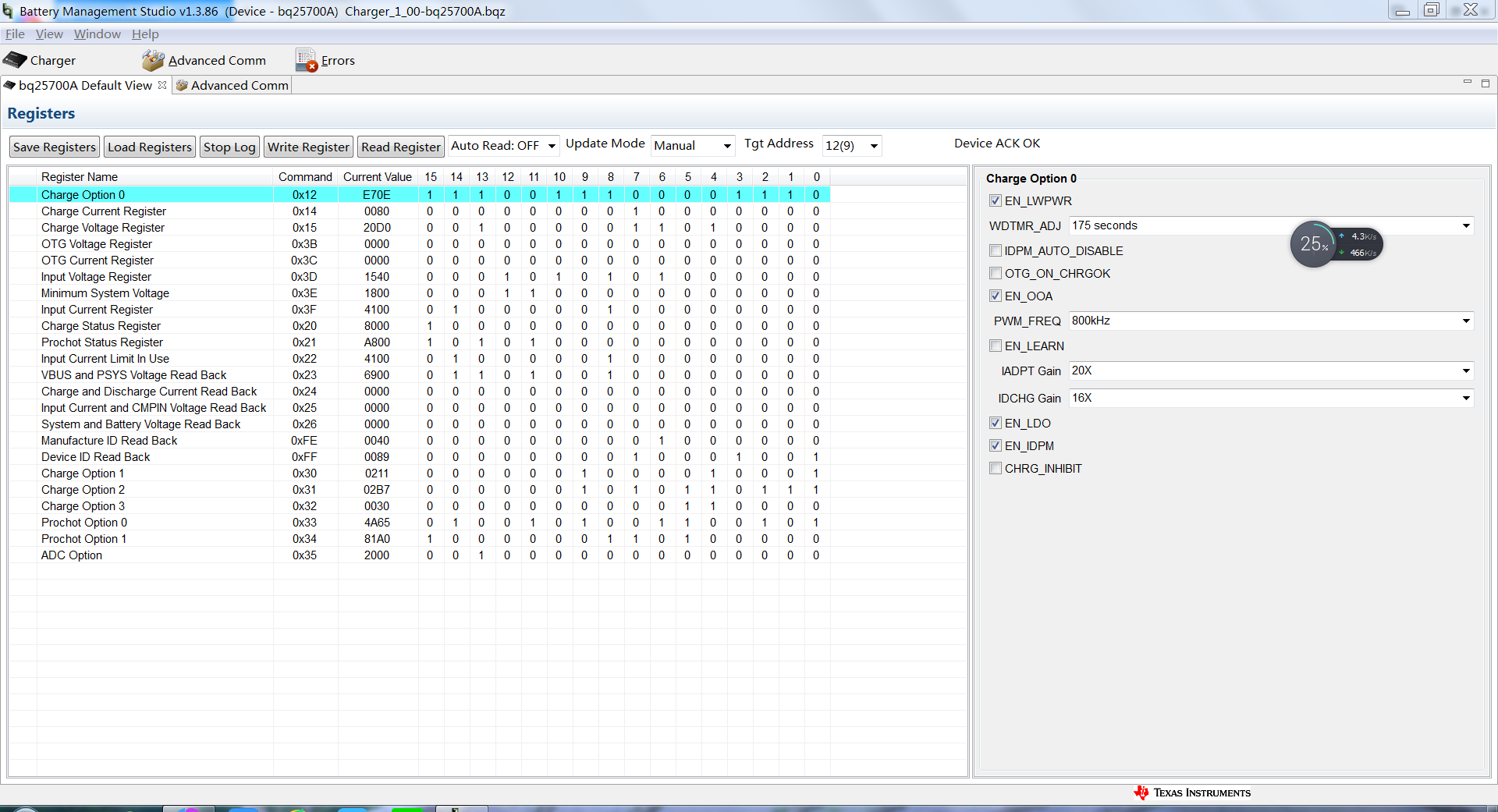
Task: Switch to the bq25700A Default View tab
Action: (x=85, y=85)
